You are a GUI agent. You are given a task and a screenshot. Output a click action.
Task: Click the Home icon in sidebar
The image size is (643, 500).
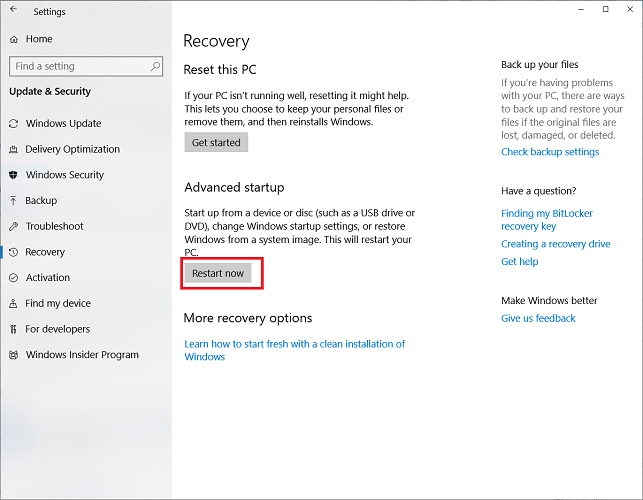tap(14, 39)
